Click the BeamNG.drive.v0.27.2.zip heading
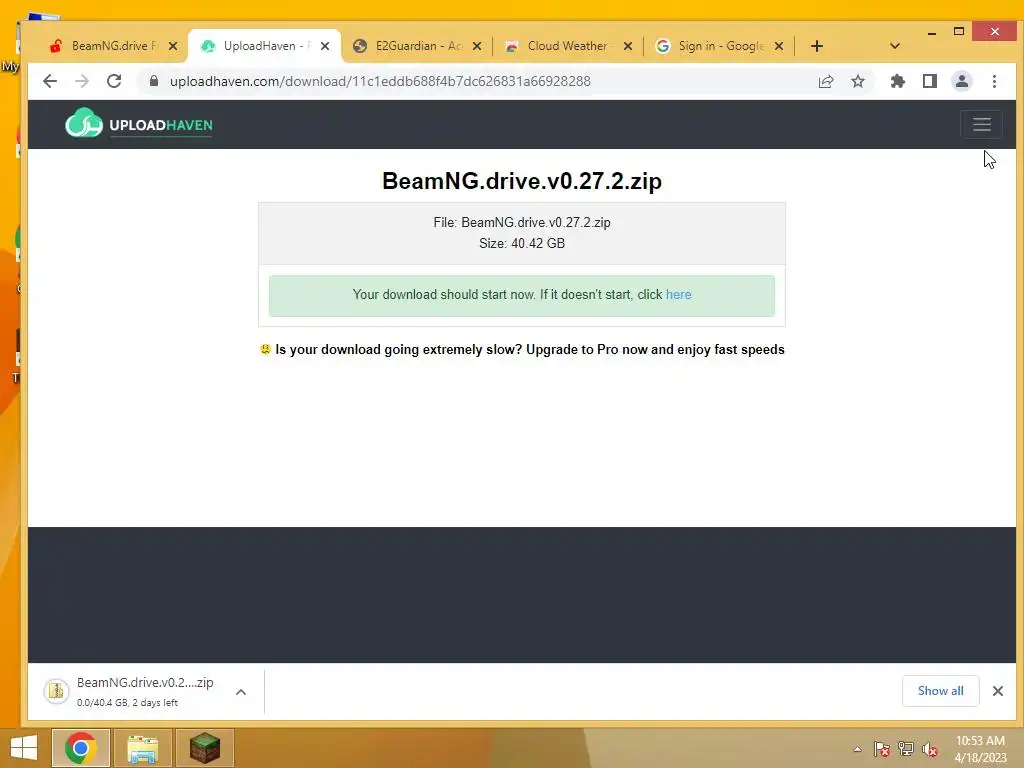The width and height of the screenshot is (1024, 768). click(x=522, y=181)
